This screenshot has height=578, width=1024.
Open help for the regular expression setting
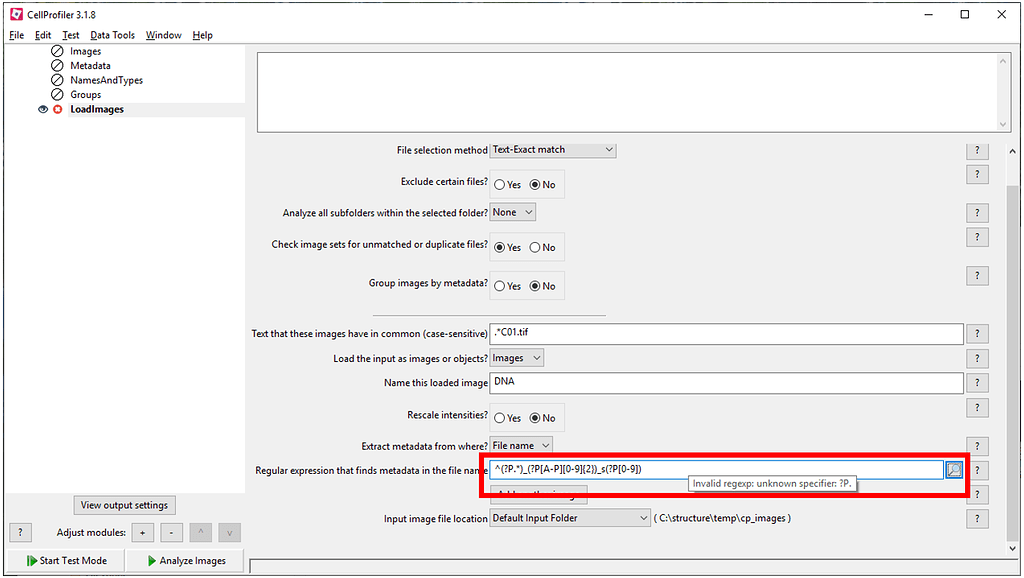tap(977, 469)
